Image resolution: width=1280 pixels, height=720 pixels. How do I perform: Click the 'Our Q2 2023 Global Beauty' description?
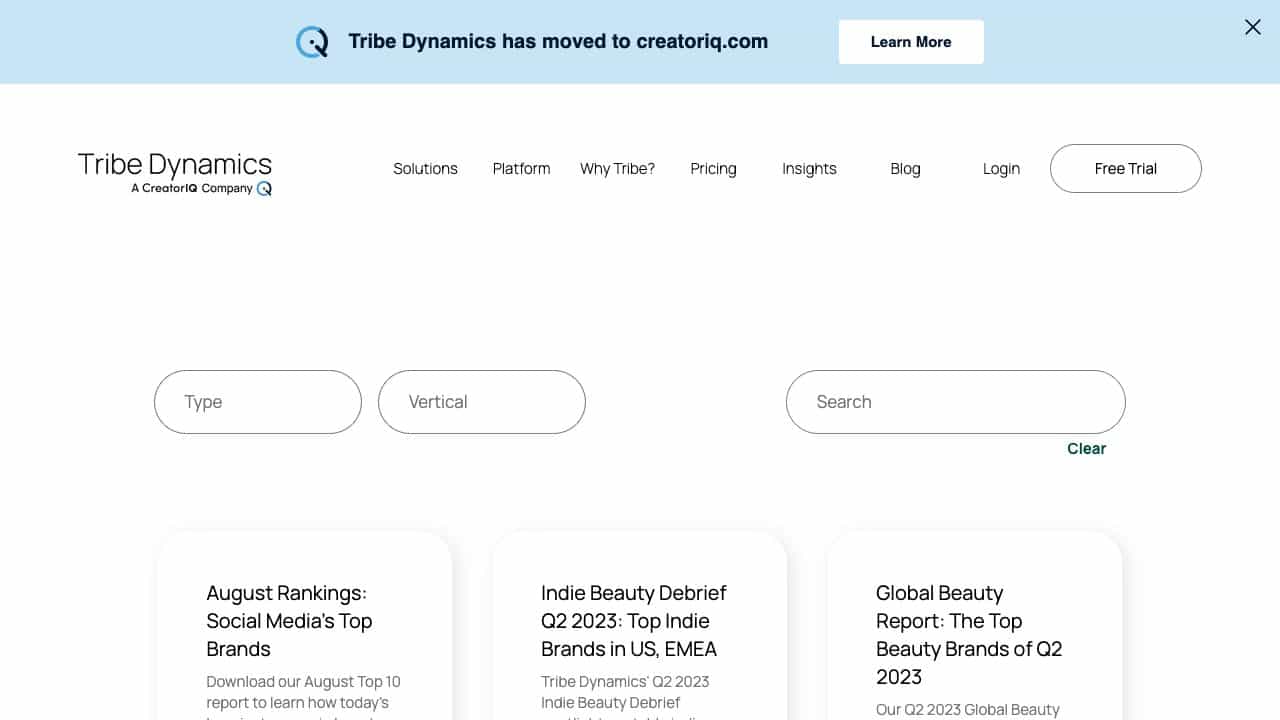pos(968,710)
